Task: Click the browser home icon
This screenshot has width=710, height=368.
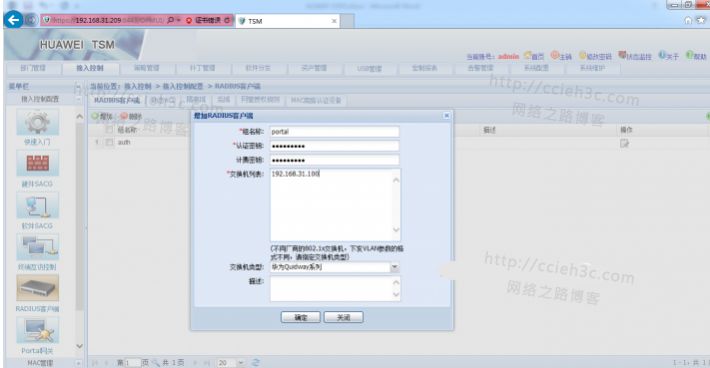Action: pos(688,20)
